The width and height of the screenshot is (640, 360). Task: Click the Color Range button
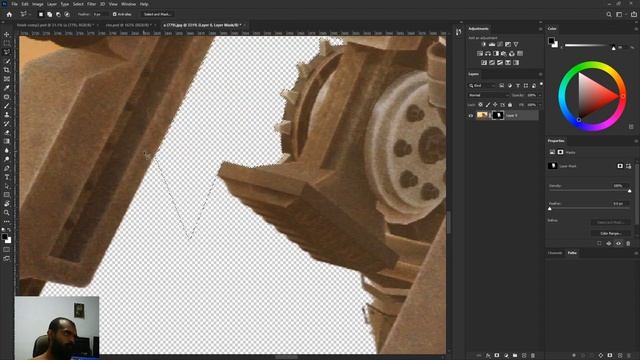(611, 233)
